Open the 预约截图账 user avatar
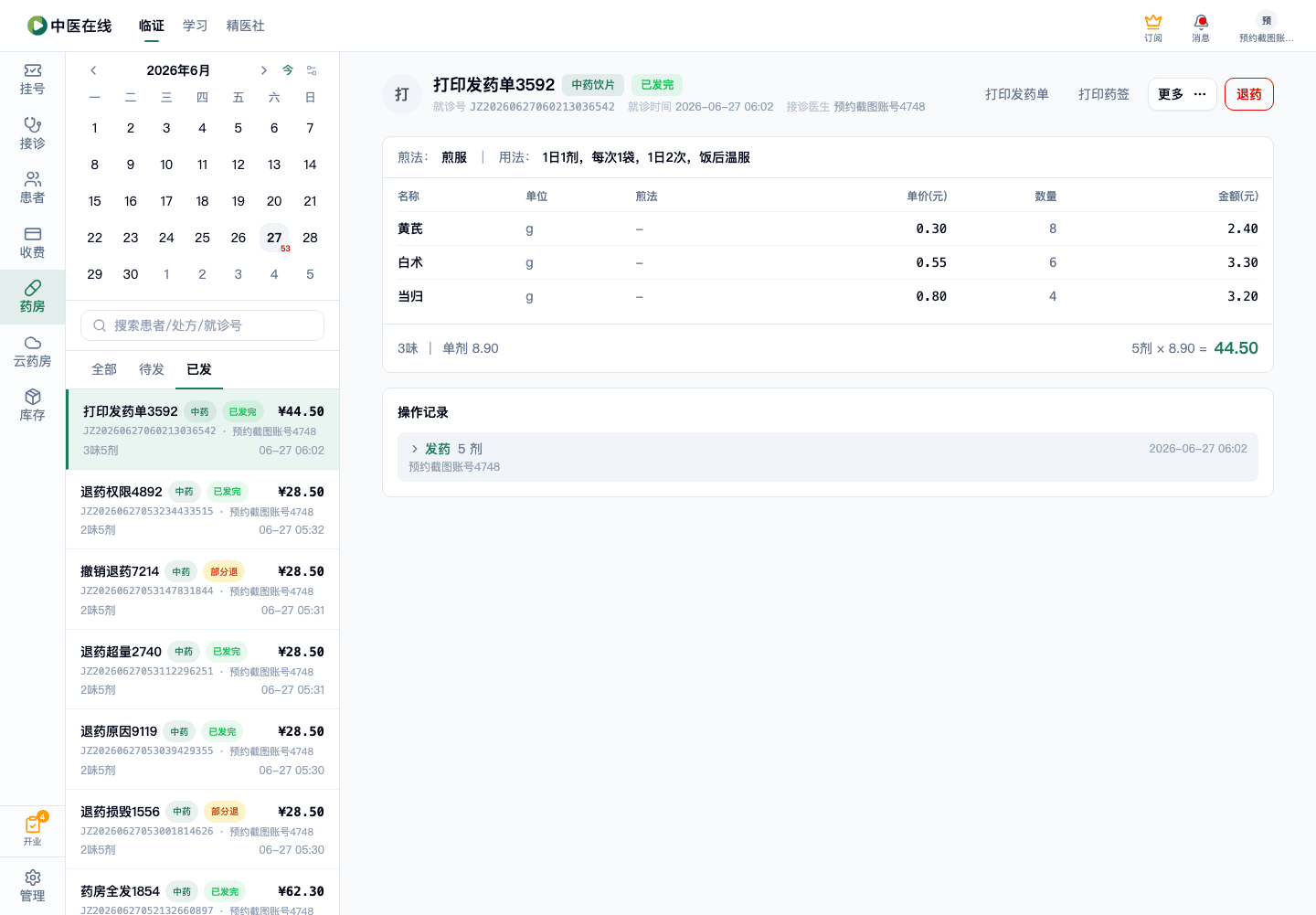1316x915 pixels. pyautogui.click(x=1267, y=27)
